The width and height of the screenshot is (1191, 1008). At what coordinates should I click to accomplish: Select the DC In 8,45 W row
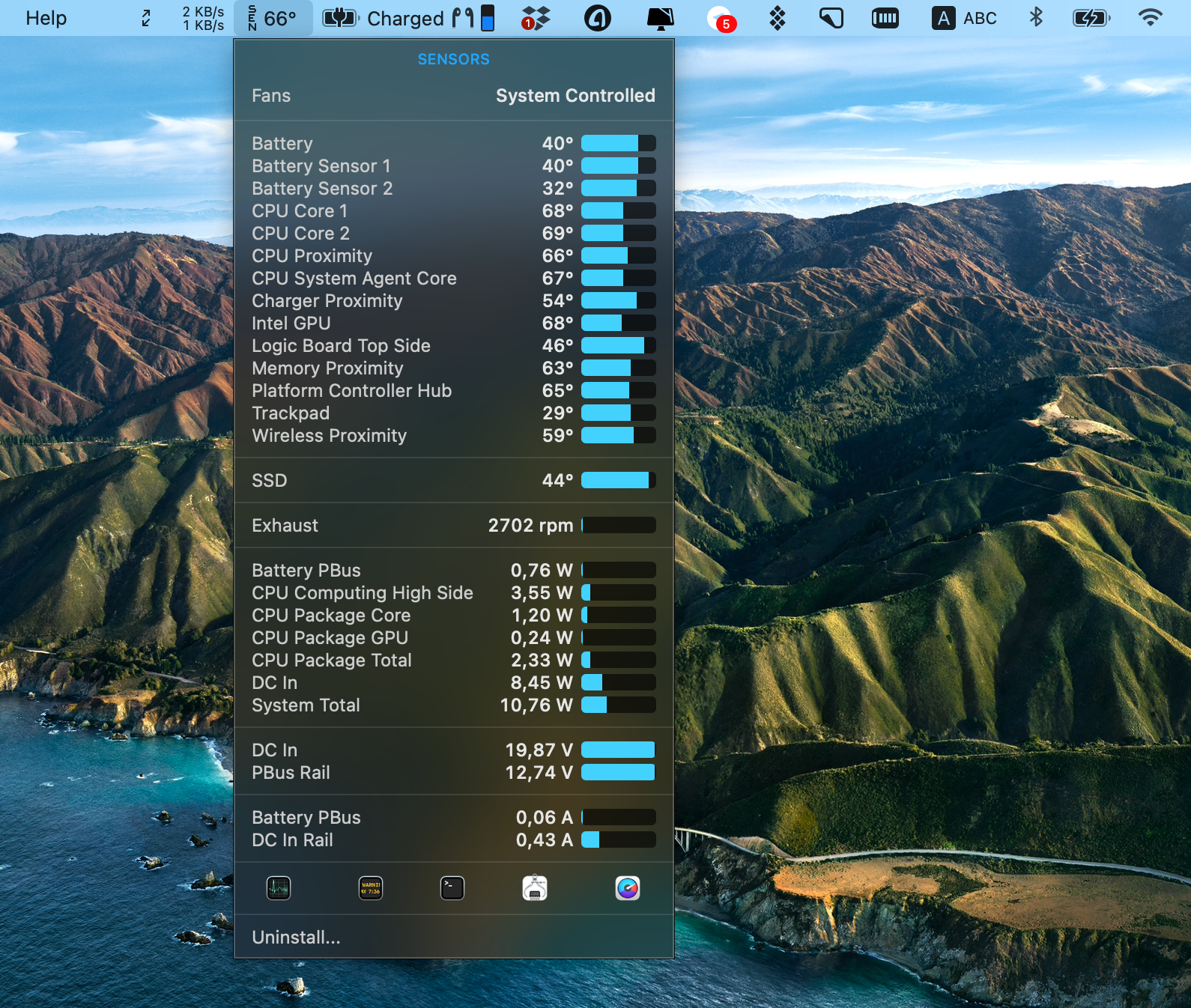click(454, 682)
